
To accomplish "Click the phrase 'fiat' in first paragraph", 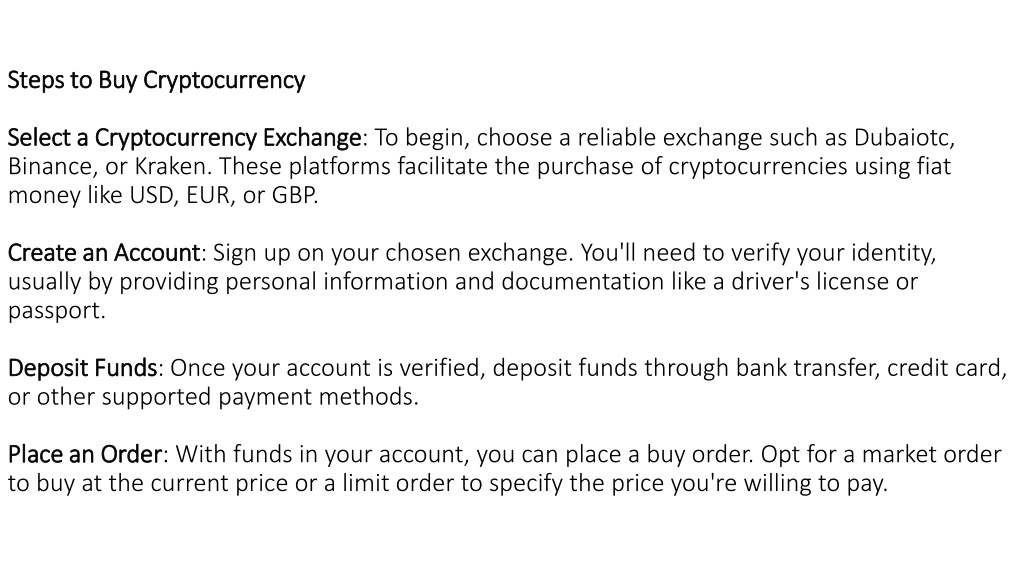I will tap(933, 167).
